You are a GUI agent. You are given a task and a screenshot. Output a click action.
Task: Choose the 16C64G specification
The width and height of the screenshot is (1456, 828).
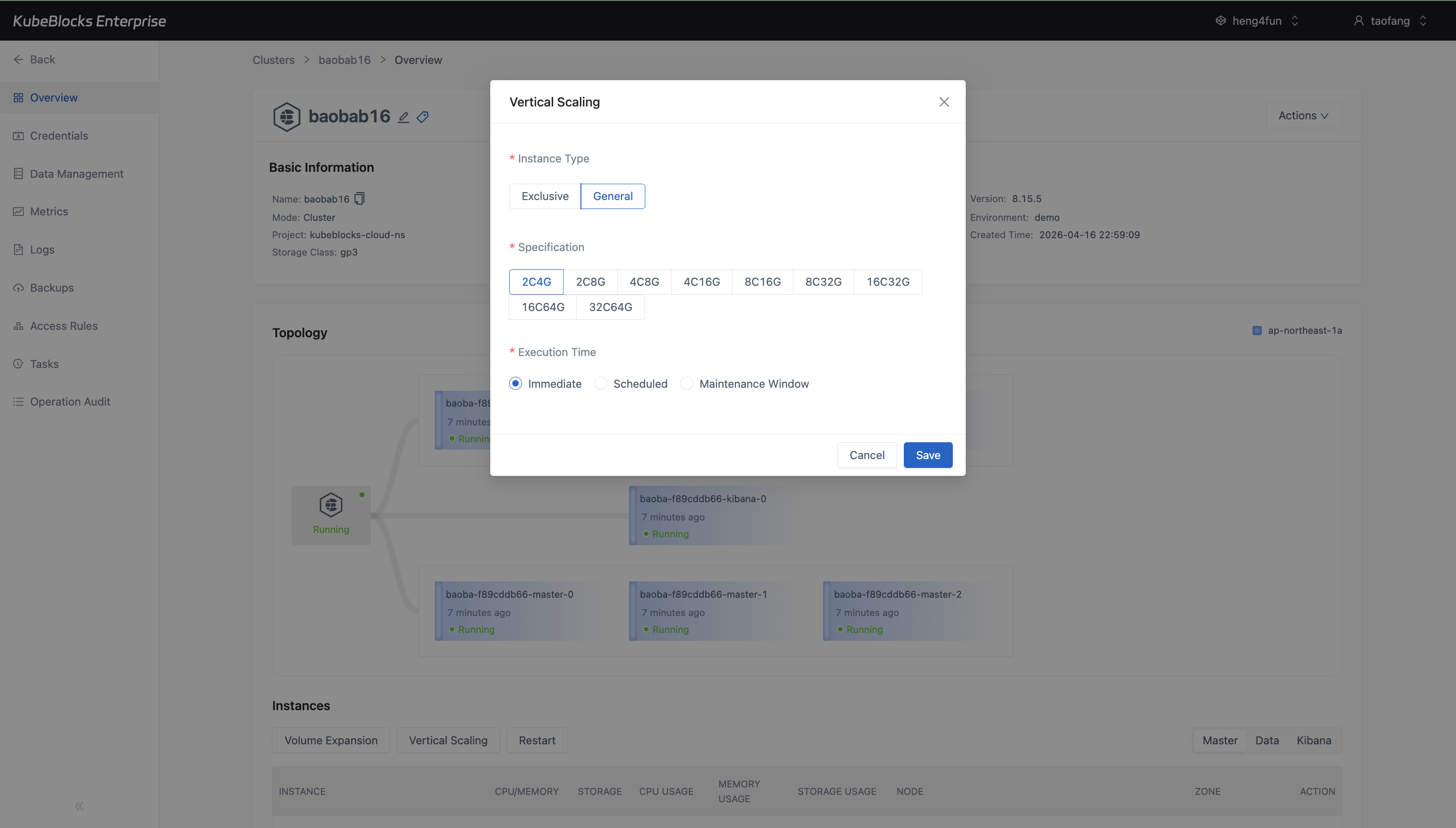click(x=543, y=307)
